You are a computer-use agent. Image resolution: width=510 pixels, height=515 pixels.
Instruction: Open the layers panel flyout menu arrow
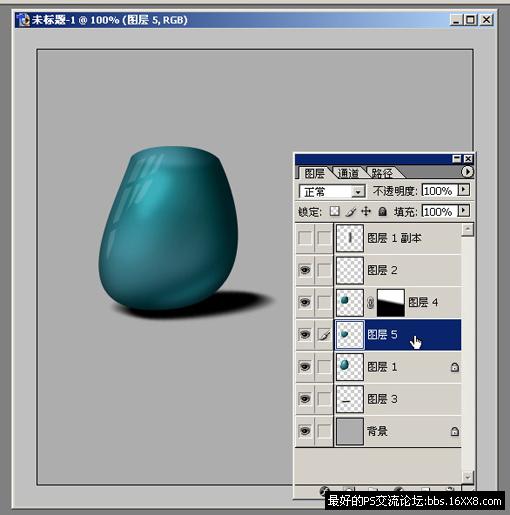tap(467, 172)
